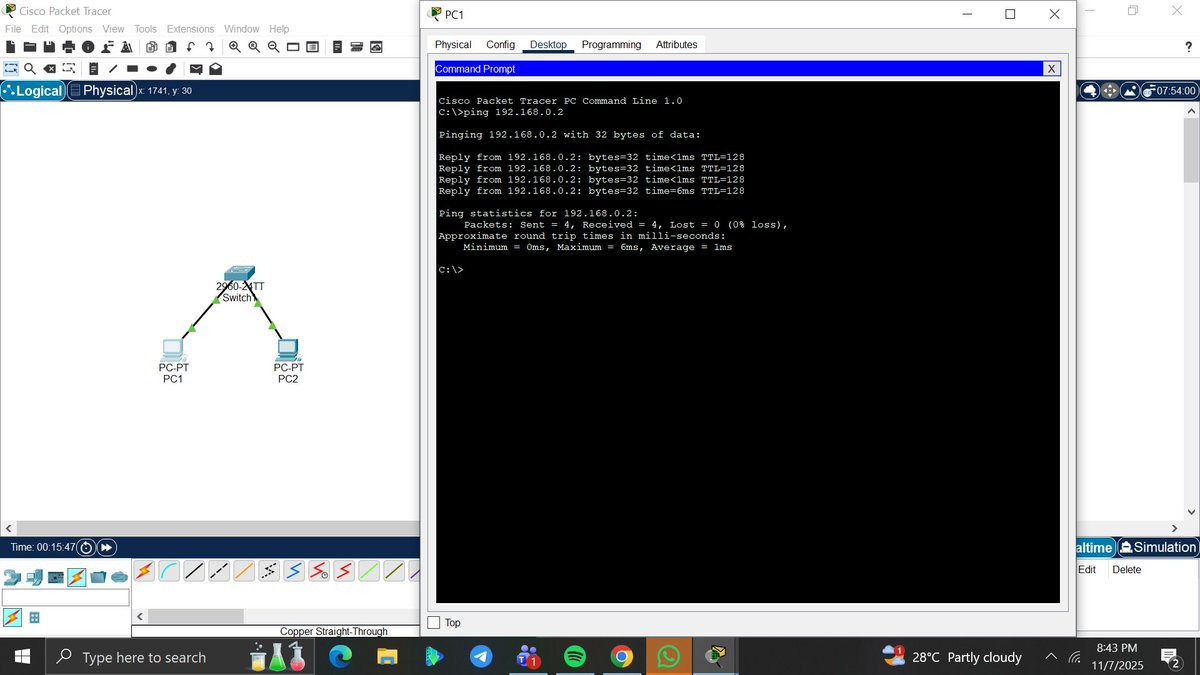
Task: Click the Zoom Out magnifier icon
Action: pos(273,47)
